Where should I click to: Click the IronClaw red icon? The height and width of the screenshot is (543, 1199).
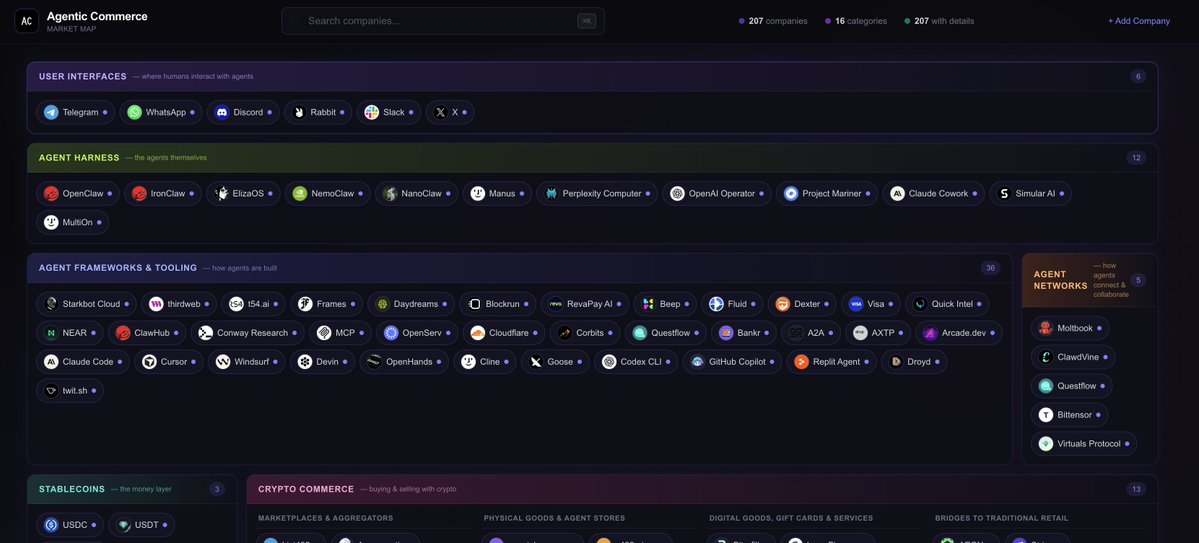pyautogui.click(x=139, y=193)
